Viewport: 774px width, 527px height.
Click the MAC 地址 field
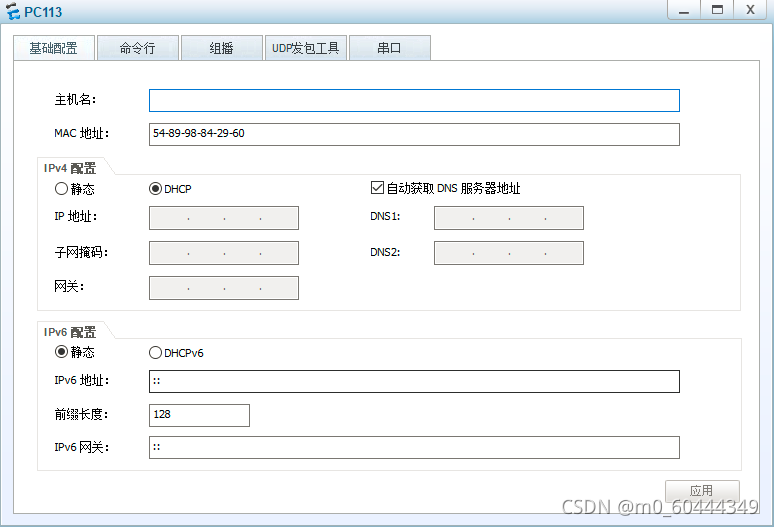414,134
